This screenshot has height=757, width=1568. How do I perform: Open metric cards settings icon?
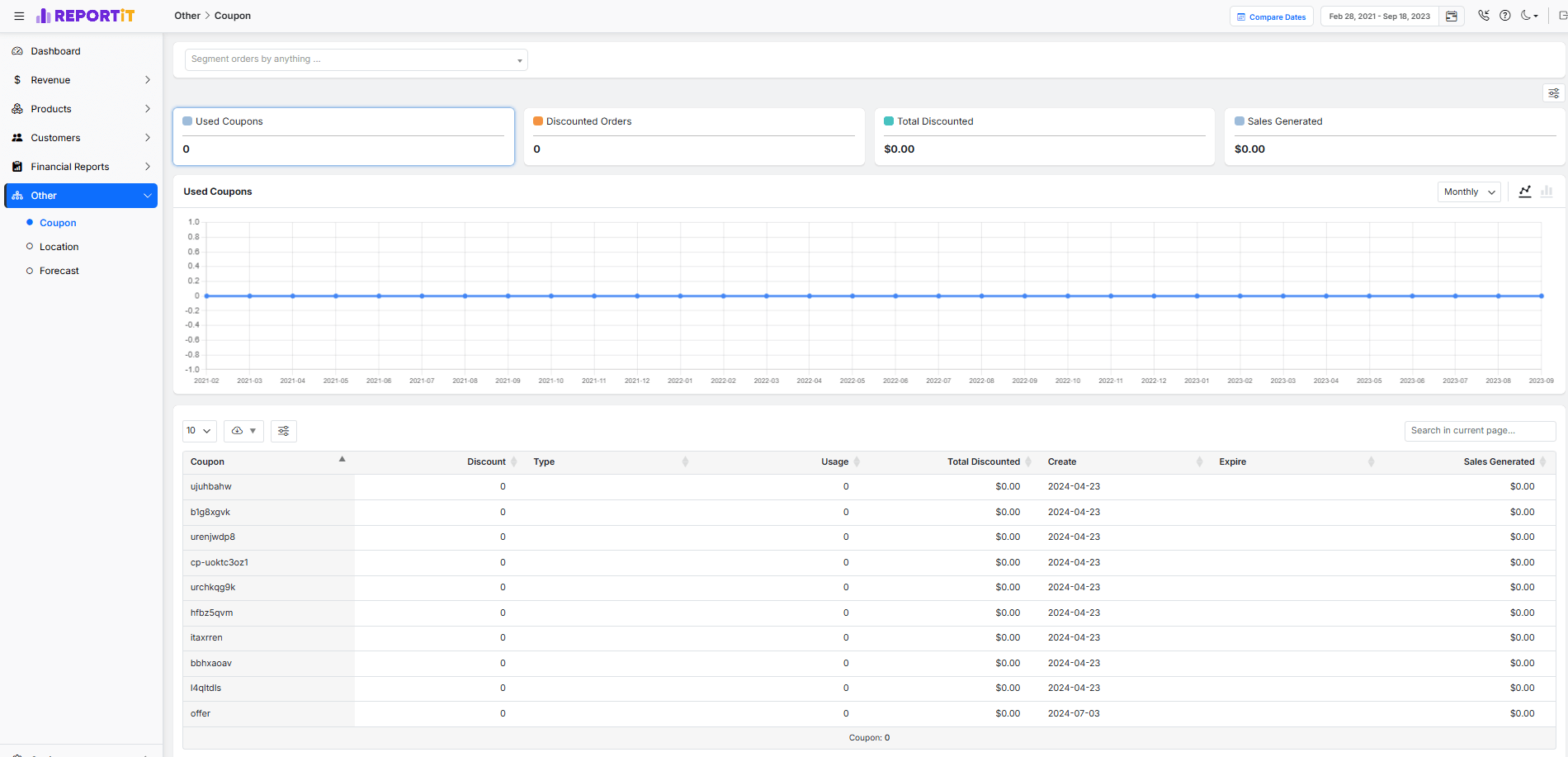click(x=1553, y=93)
